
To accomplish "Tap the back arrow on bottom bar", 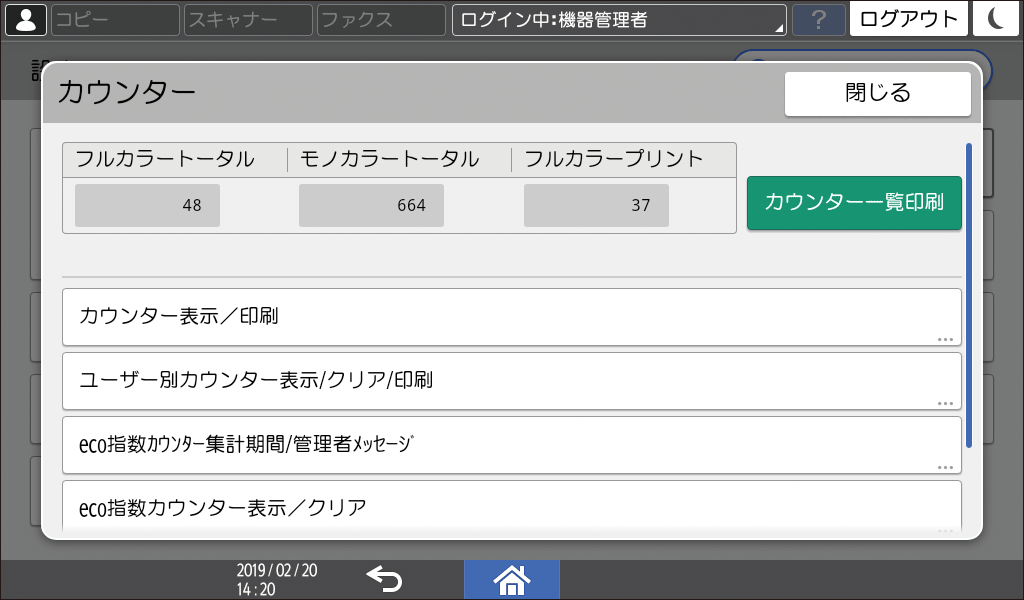I will [385, 578].
